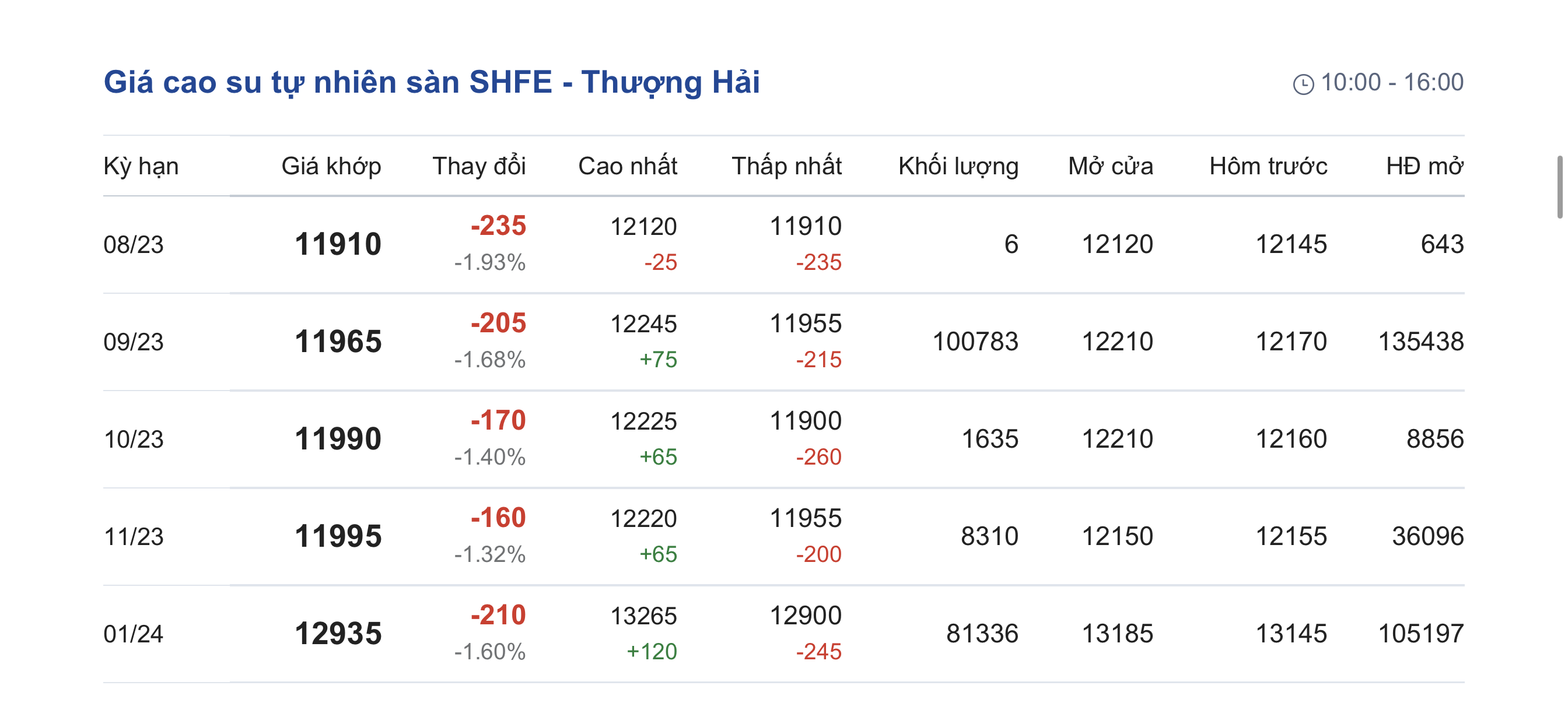Click the Mở cửa column header
Screen dimensions: 1568x724
[x=1110, y=166]
